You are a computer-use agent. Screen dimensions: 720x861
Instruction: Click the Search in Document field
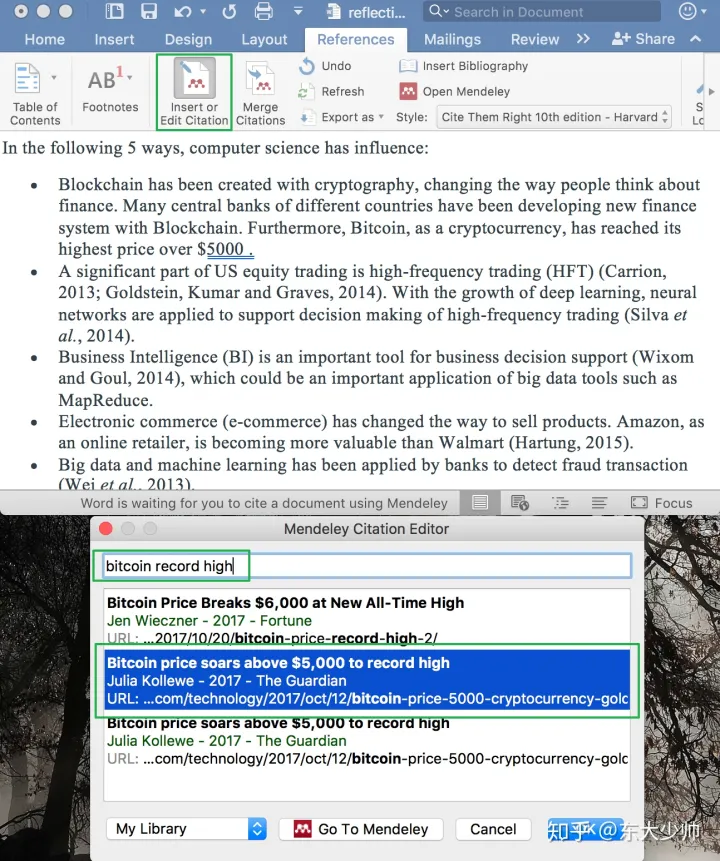tap(542, 12)
